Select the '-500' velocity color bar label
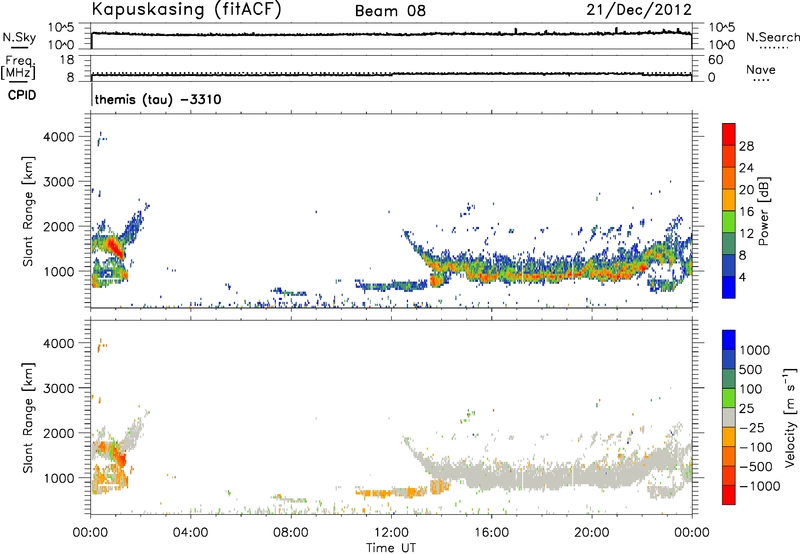This screenshot has height=554, width=800. (x=756, y=467)
